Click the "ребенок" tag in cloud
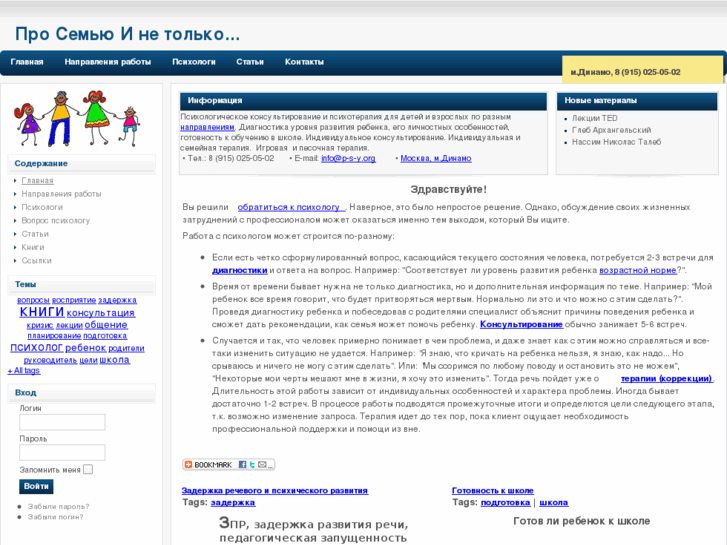The image size is (727, 545). (x=86, y=347)
